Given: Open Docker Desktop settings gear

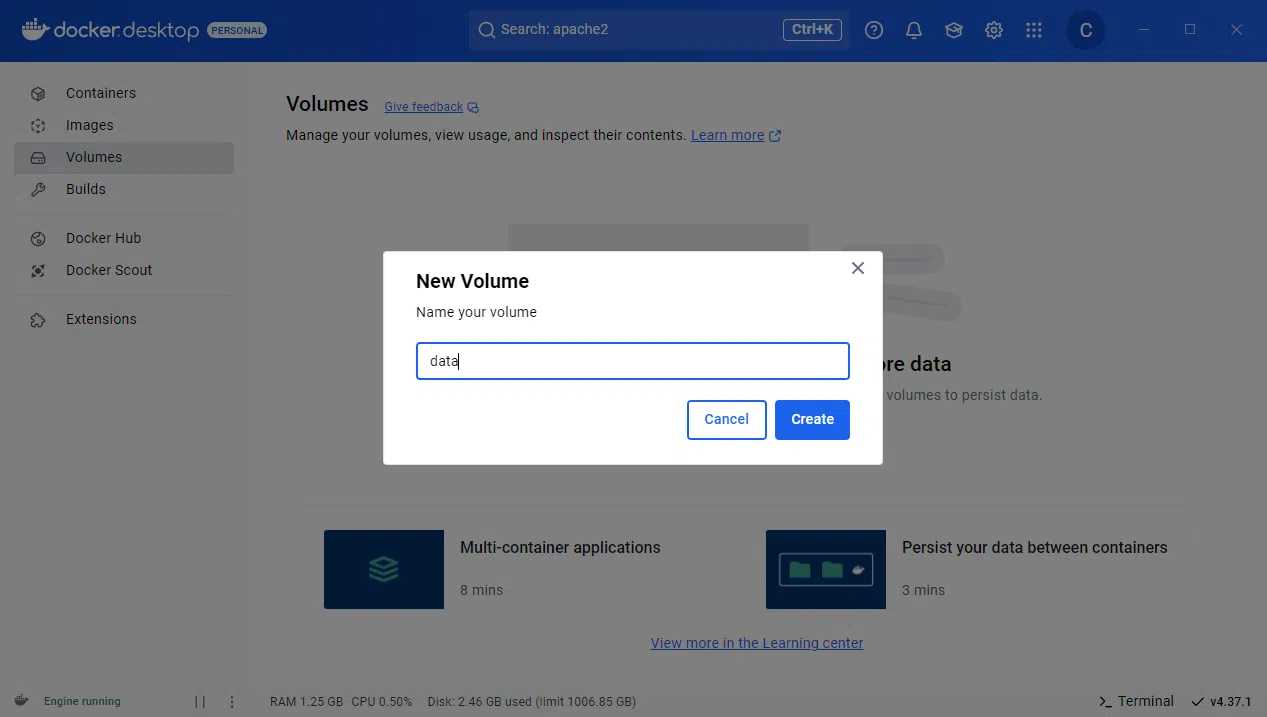Looking at the screenshot, I should tap(993, 30).
